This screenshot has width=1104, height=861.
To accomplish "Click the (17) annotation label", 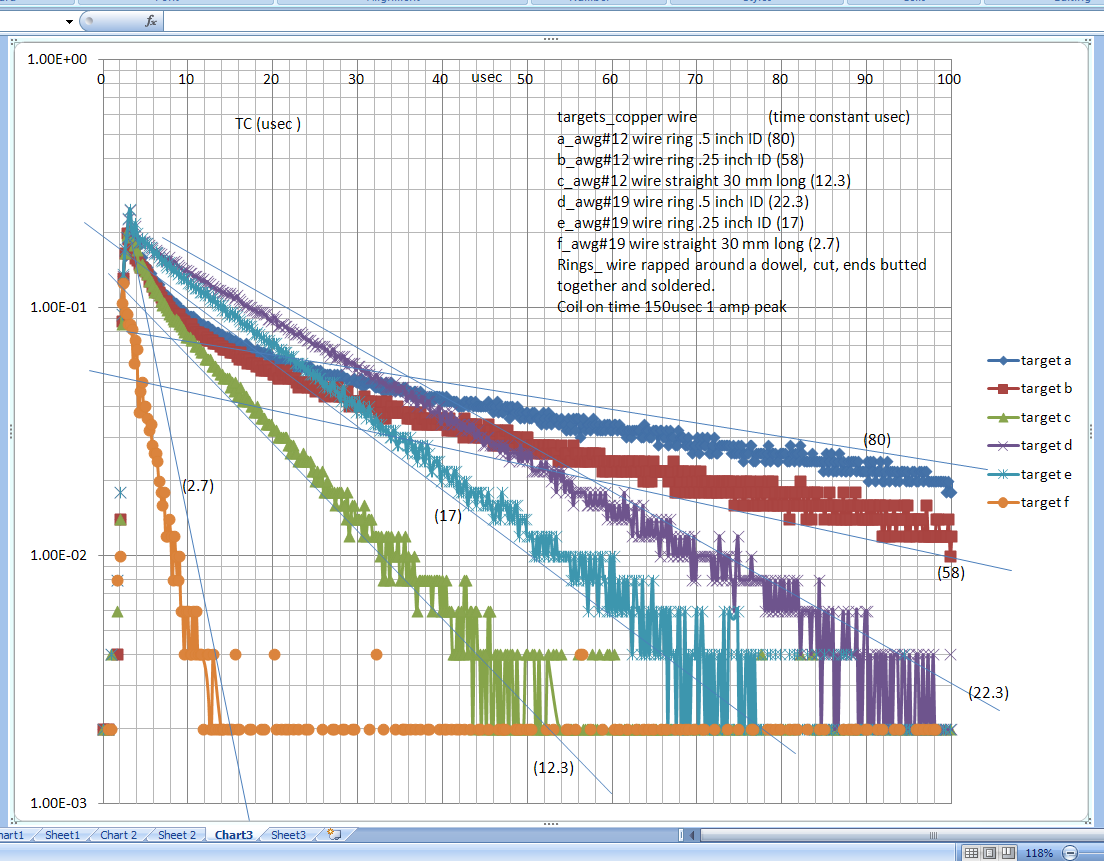I will pos(448,516).
